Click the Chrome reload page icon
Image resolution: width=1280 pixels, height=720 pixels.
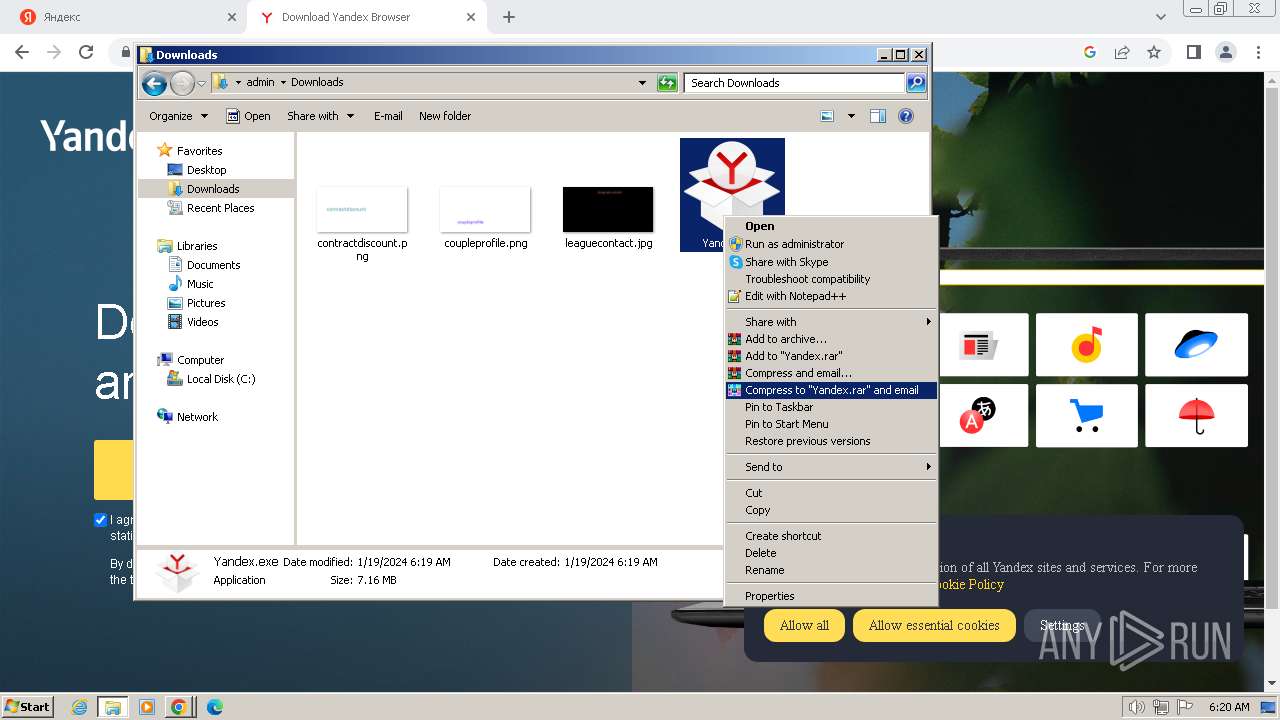click(86, 52)
